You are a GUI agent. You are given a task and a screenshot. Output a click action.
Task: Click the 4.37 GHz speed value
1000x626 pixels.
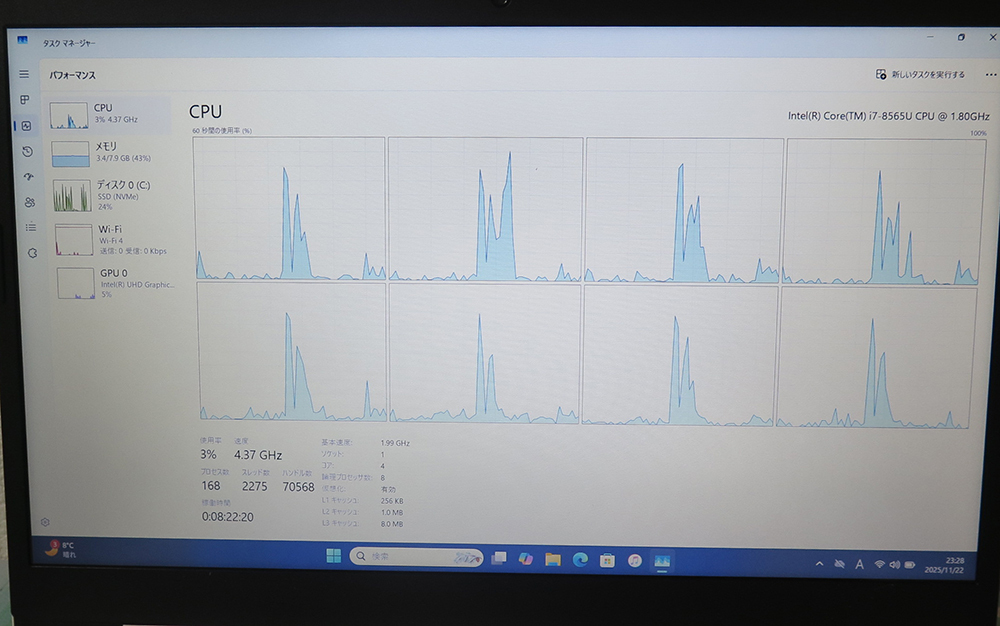(x=258, y=455)
